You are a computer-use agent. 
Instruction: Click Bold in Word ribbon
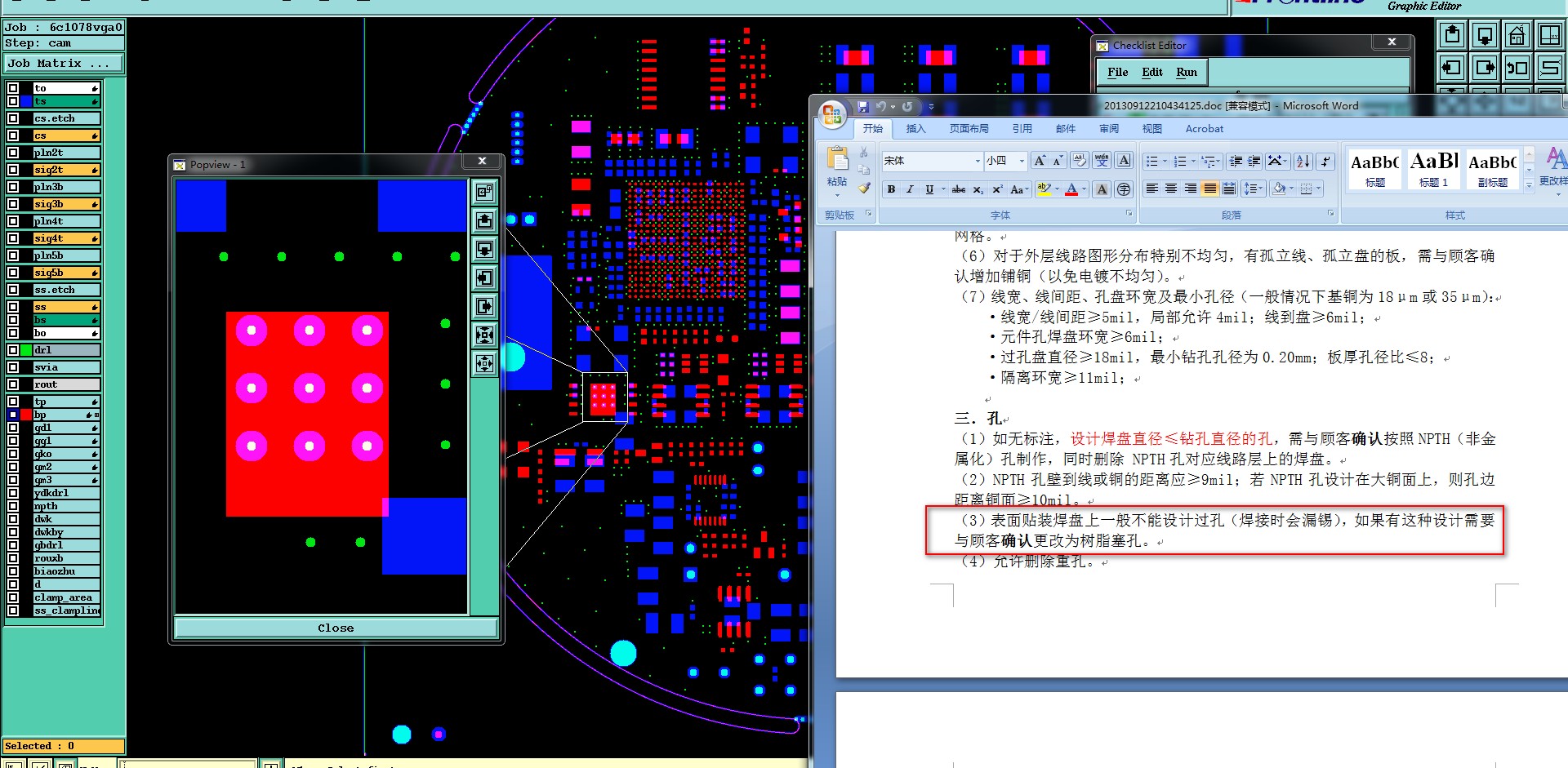click(891, 189)
